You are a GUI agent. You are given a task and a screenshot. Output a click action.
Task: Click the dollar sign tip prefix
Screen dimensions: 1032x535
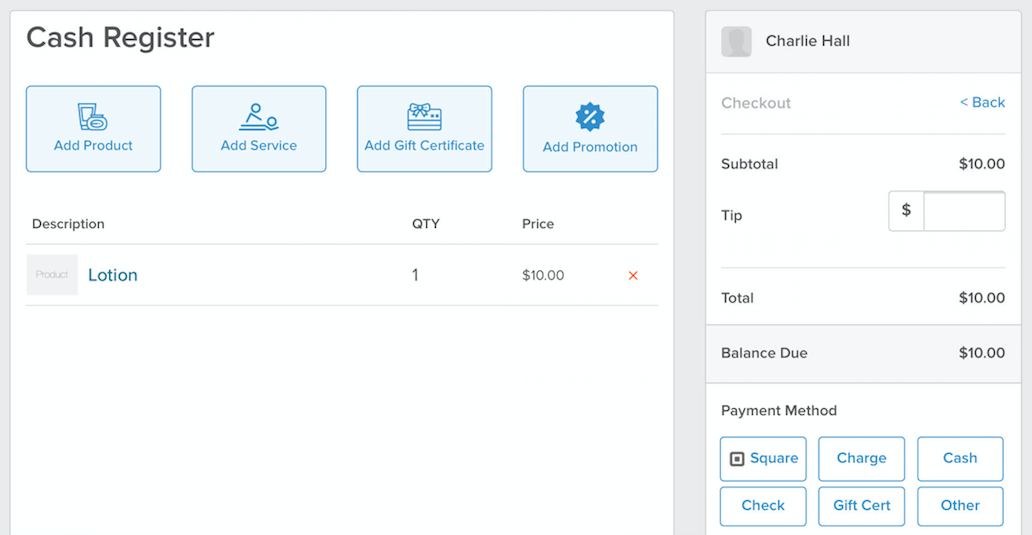point(906,211)
